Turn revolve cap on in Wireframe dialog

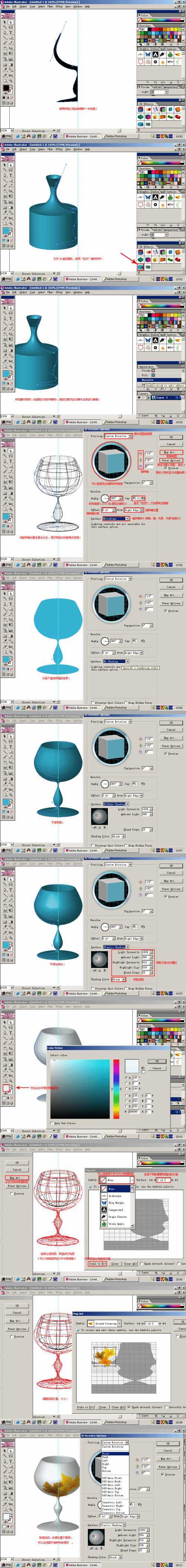click(x=134, y=497)
